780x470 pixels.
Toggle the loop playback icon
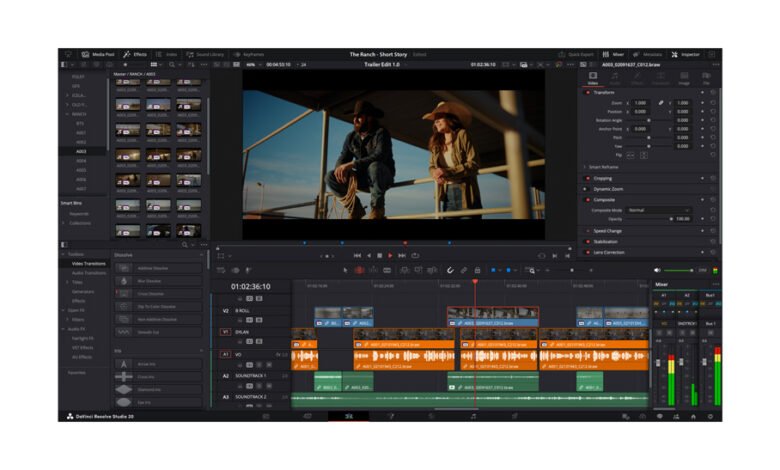(415, 255)
